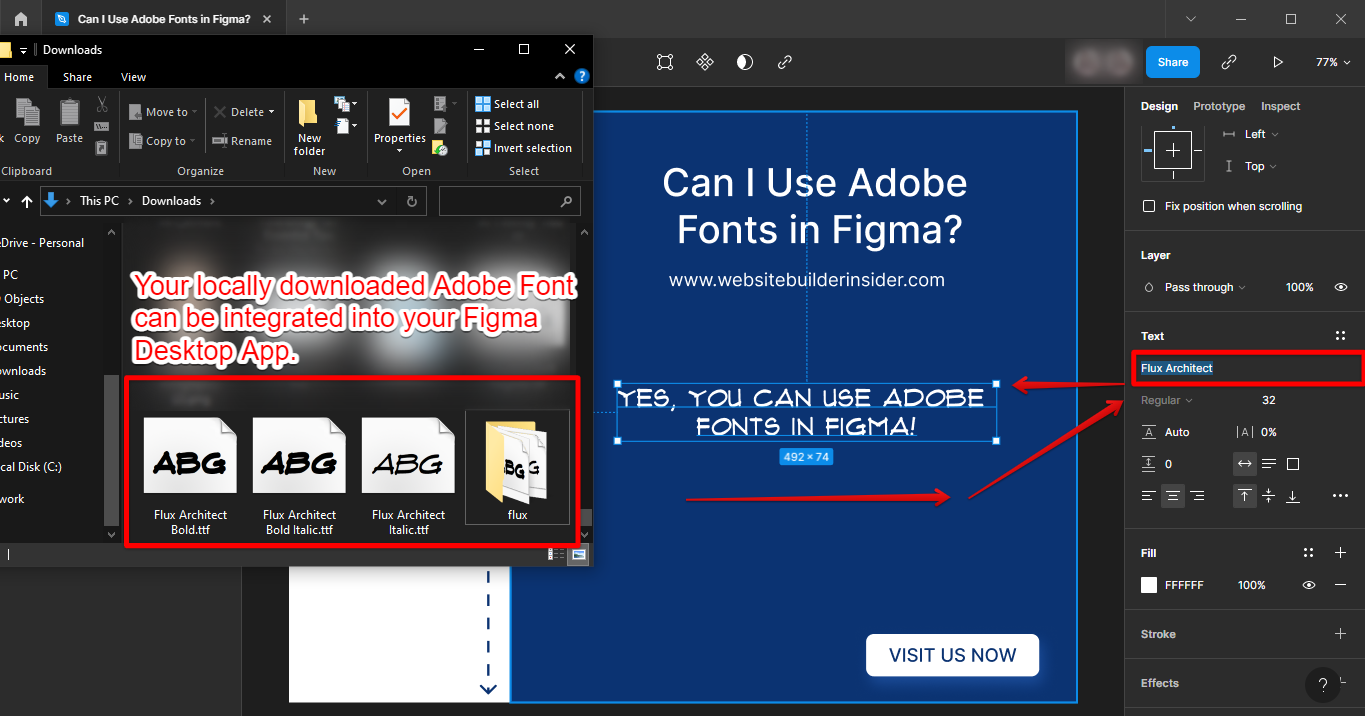
Task: Switch Explorer to large icons view
Action: pyautogui.click(x=579, y=554)
